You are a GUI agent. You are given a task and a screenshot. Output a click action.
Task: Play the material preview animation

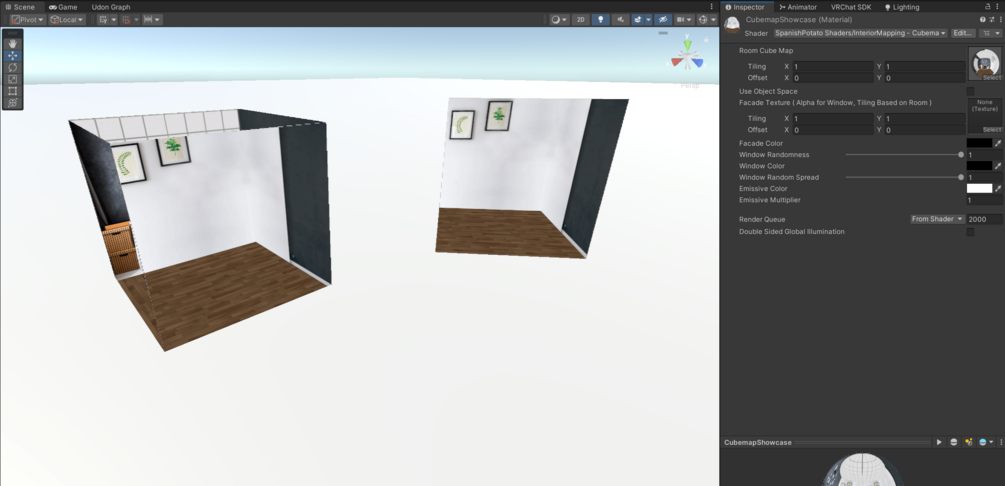[939, 442]
